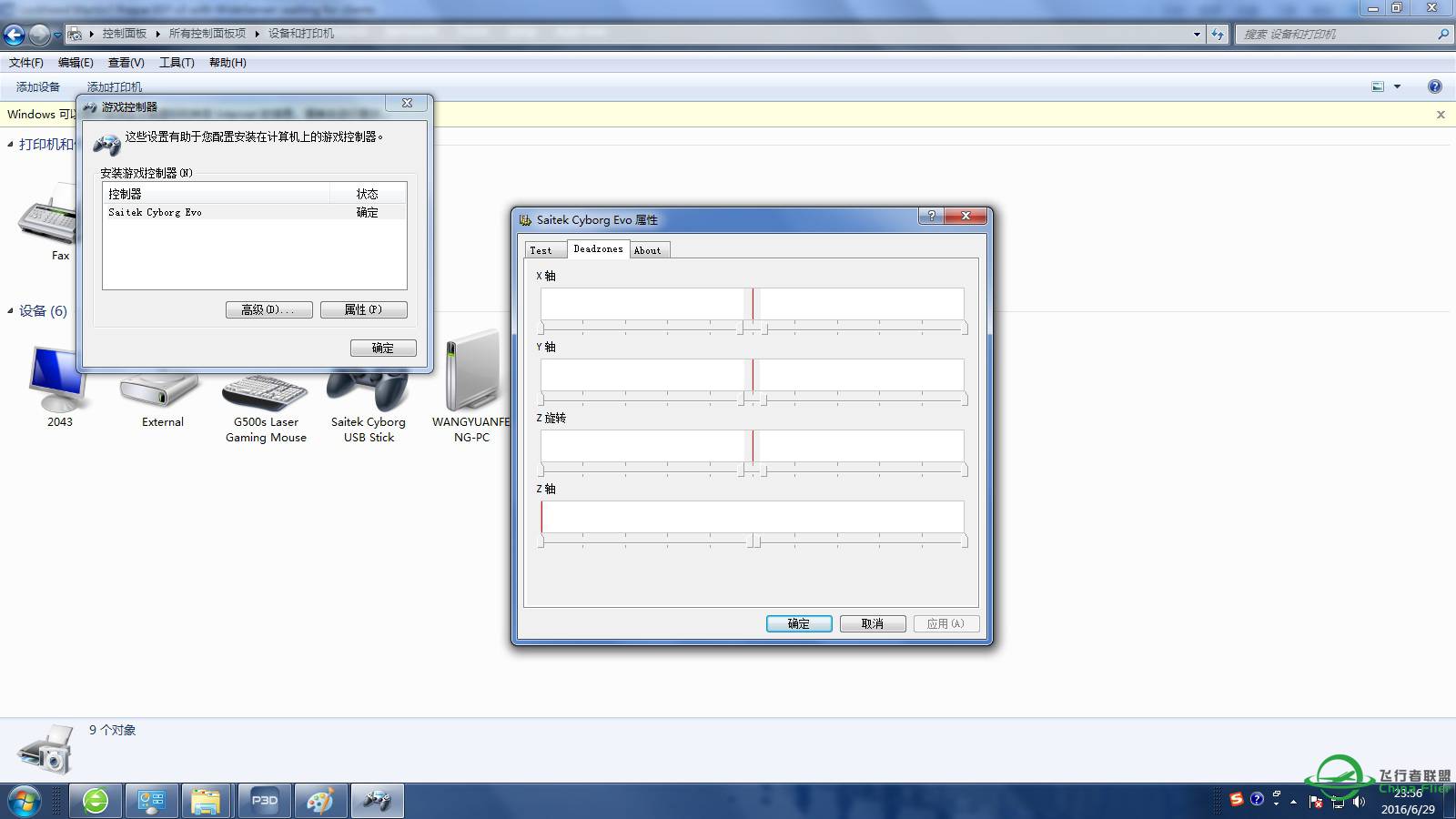Click the Explorer forward arrow button

[x=39, y=35]
